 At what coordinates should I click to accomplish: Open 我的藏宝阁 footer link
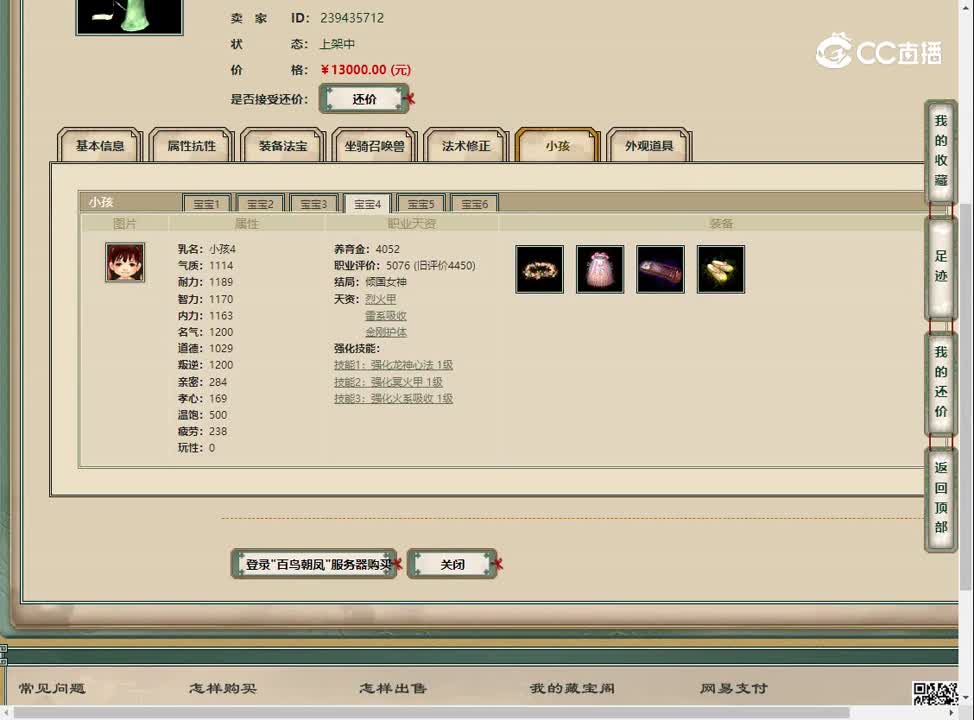tap(572, 688)
